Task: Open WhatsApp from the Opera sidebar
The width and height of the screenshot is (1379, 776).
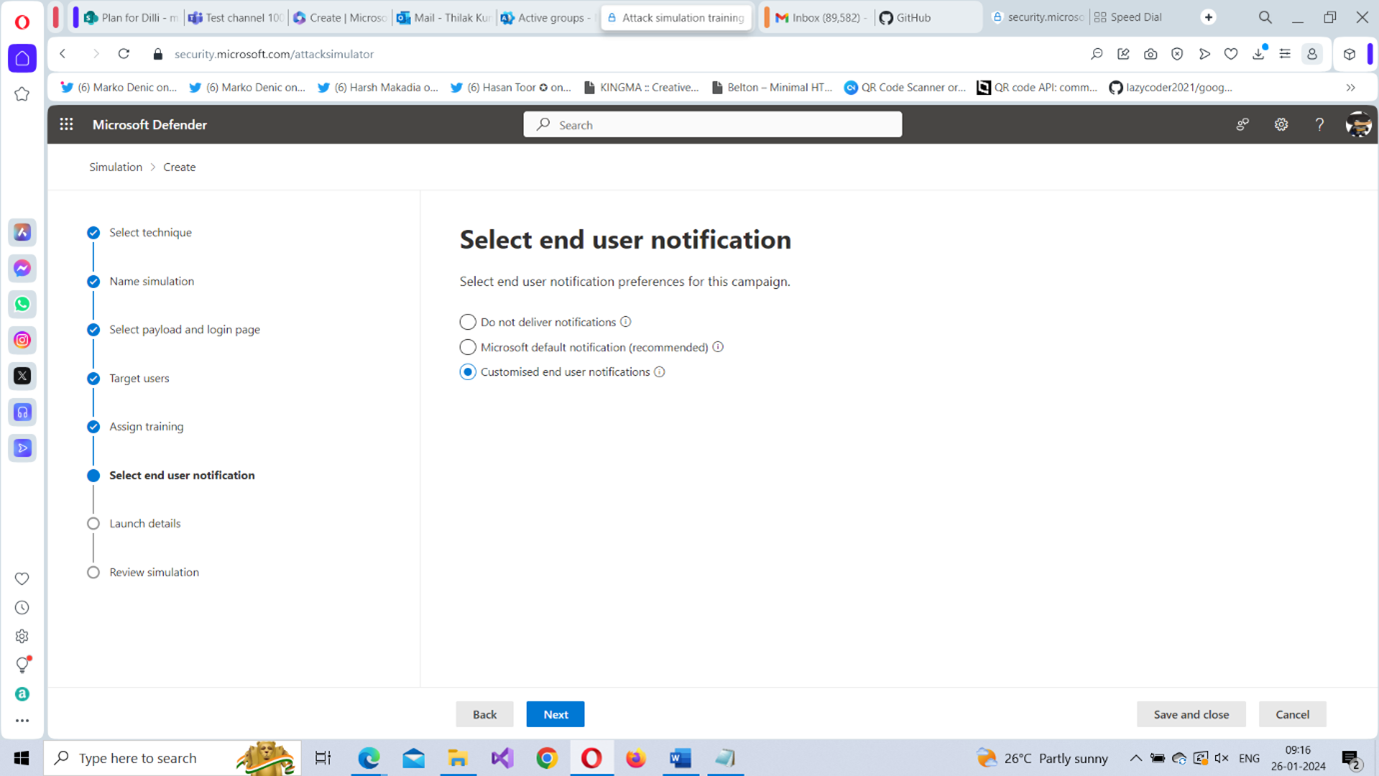Action: pos(22,304)
